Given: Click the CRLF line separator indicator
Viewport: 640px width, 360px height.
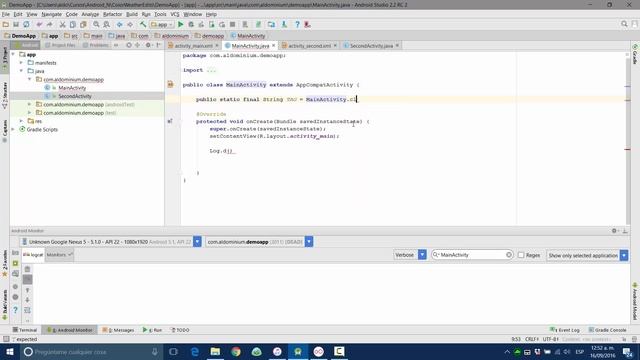Looking at the screenshot, I should [531, 339].
